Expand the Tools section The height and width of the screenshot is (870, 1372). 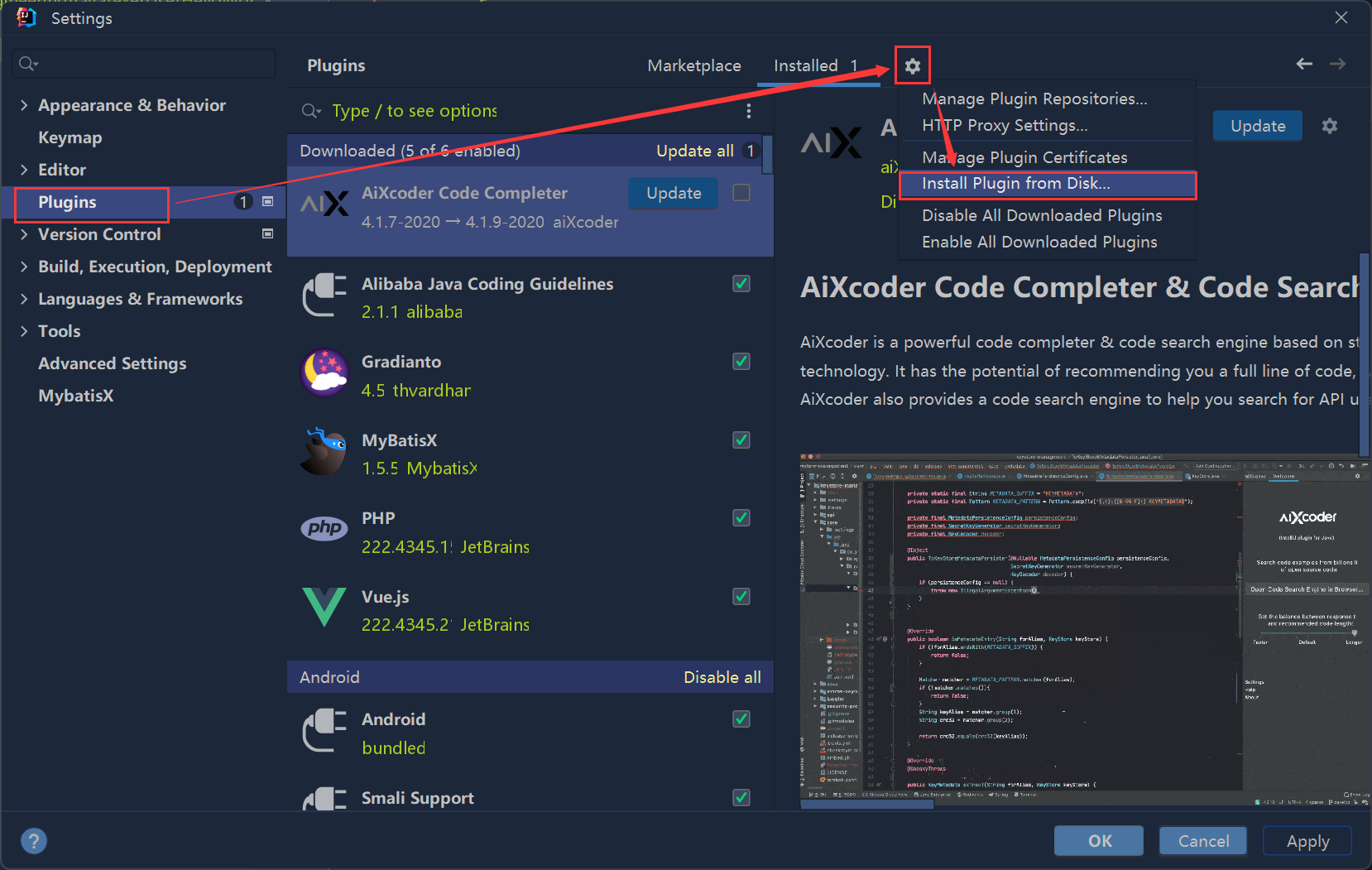click(24, 331)
